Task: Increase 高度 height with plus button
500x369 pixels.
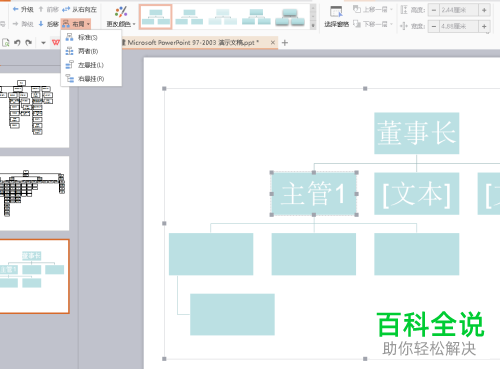Action: pos(484,10)
